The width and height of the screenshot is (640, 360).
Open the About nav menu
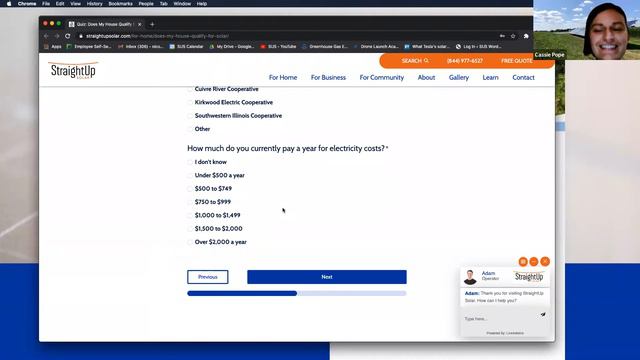coord(426,78)
